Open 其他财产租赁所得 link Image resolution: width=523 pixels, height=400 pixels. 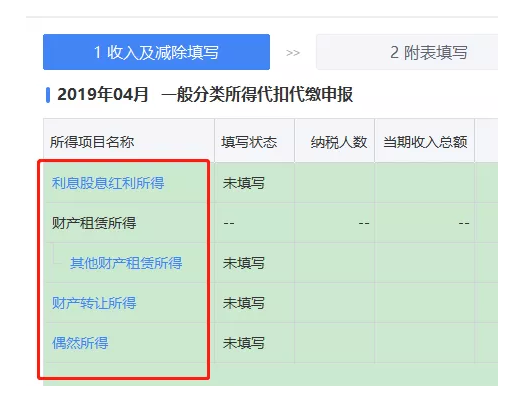[x=126, y=263]
